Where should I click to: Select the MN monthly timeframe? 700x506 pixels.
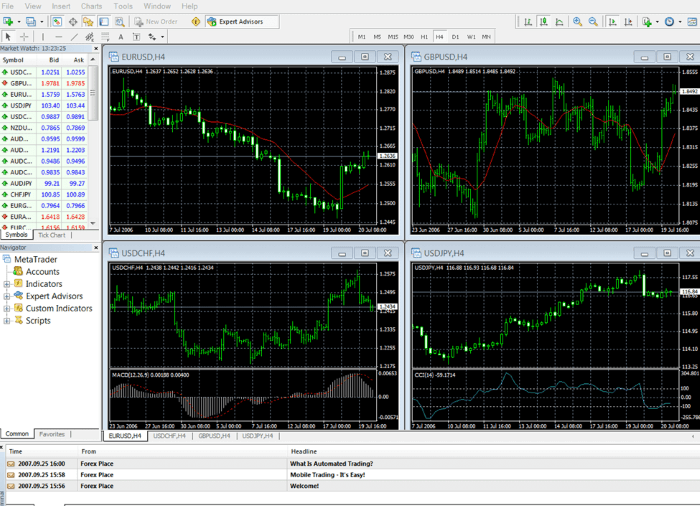coord(486,37)
